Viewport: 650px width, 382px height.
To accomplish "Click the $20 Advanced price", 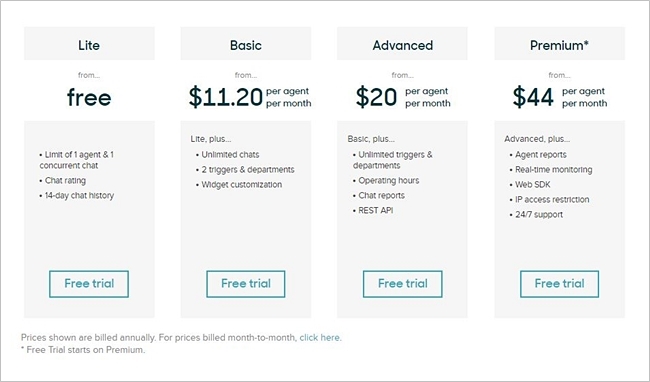I will pos(376,97).
